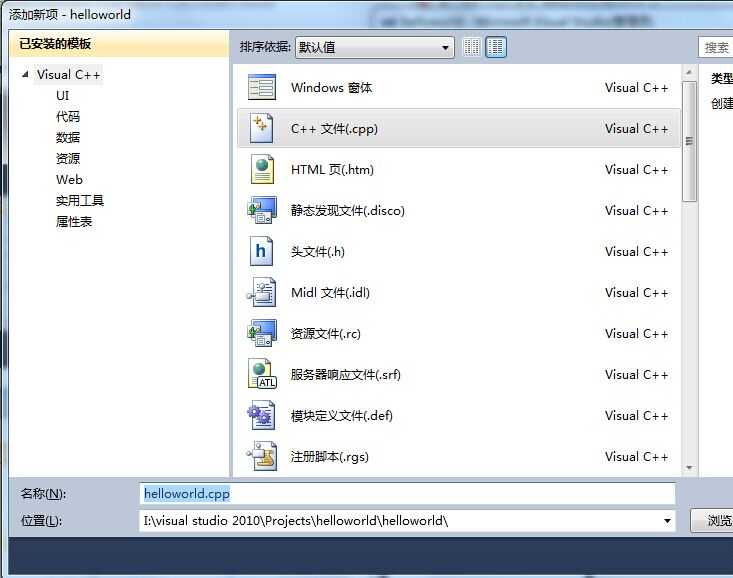The width and height of the screenshot is (733, 578).
Task: Select Visual C++ in templates tree
Action: pyautogui.click(x=68, y=74)
